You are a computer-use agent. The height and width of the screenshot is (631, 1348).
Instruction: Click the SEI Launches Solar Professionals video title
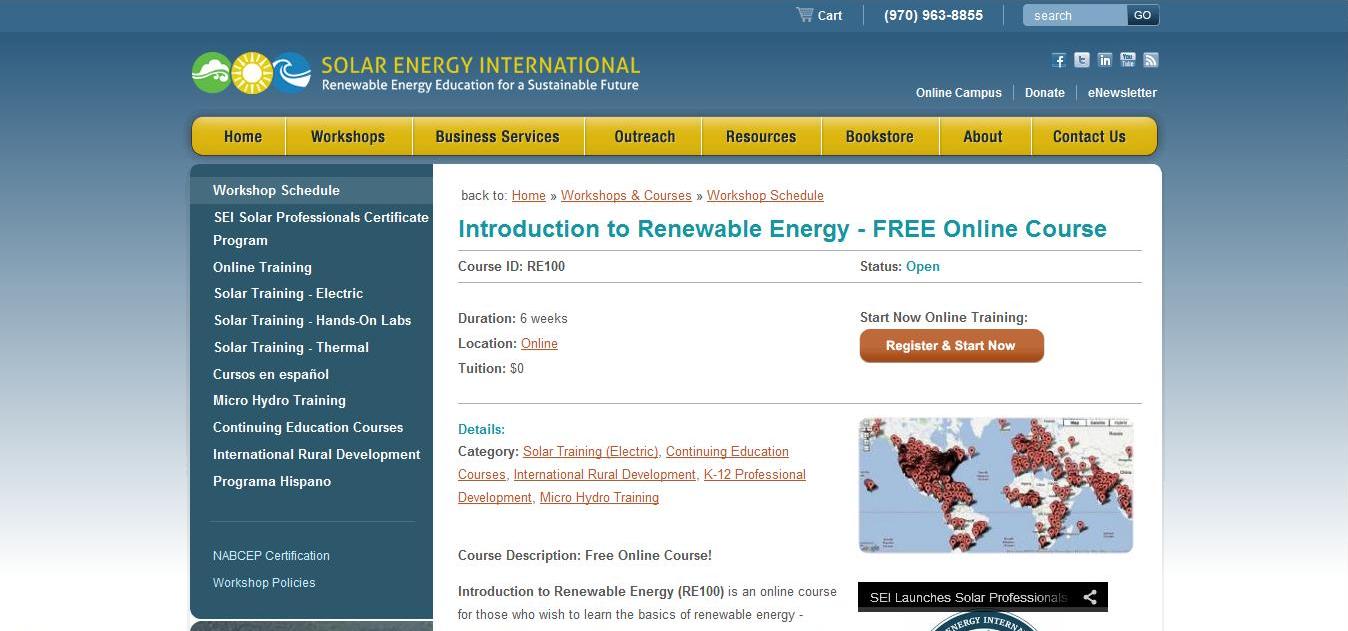[968, 598]
